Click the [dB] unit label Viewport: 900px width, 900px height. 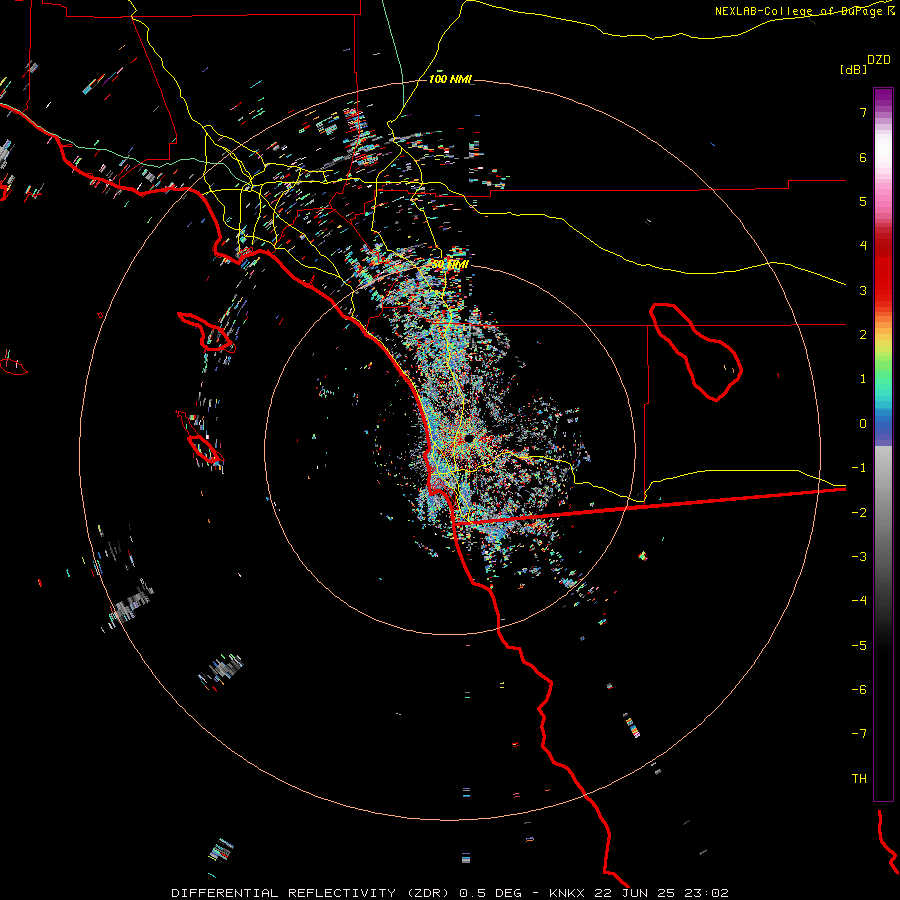(x=854, y=69)
